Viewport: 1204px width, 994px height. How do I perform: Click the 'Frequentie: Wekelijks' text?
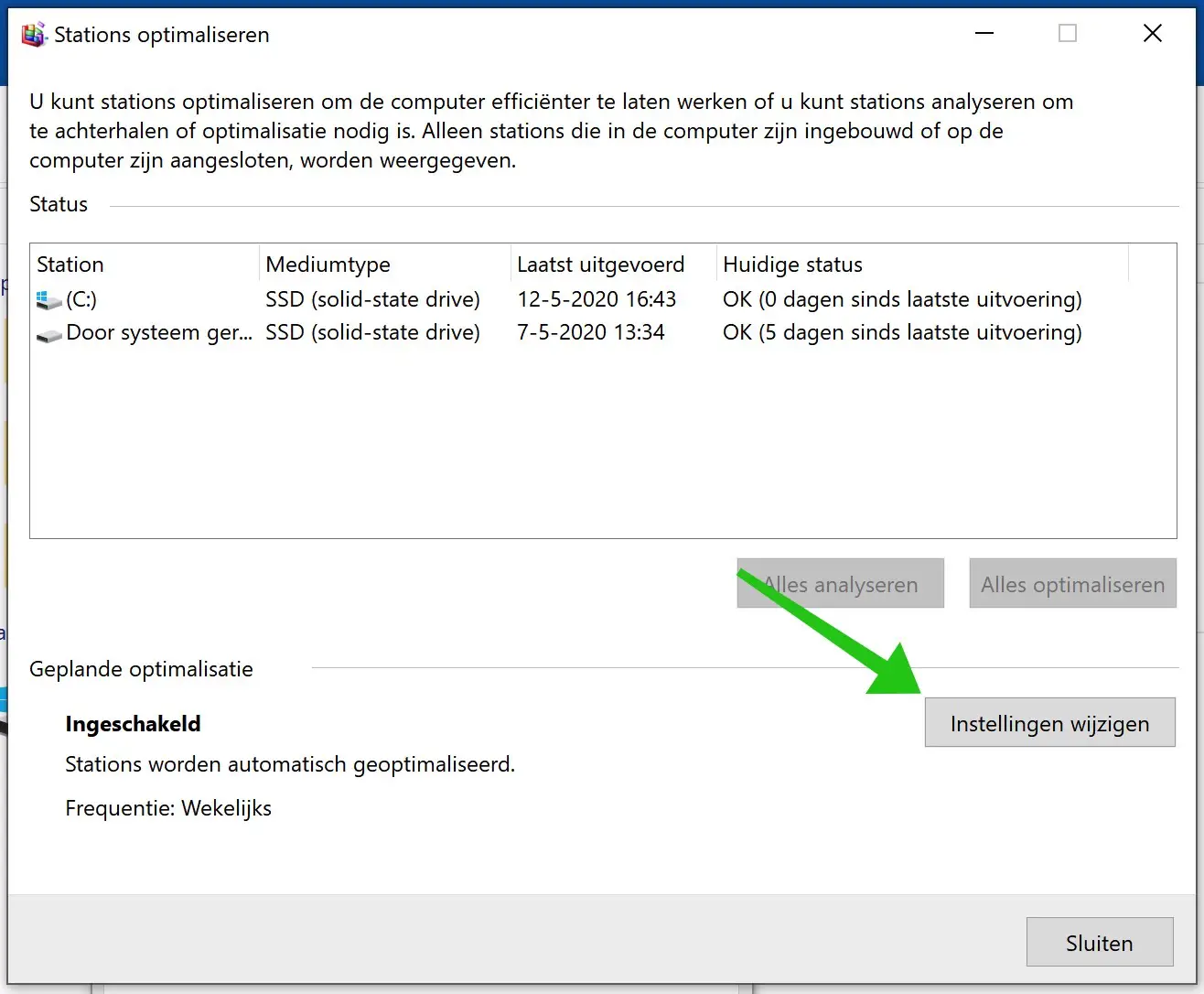168,808
